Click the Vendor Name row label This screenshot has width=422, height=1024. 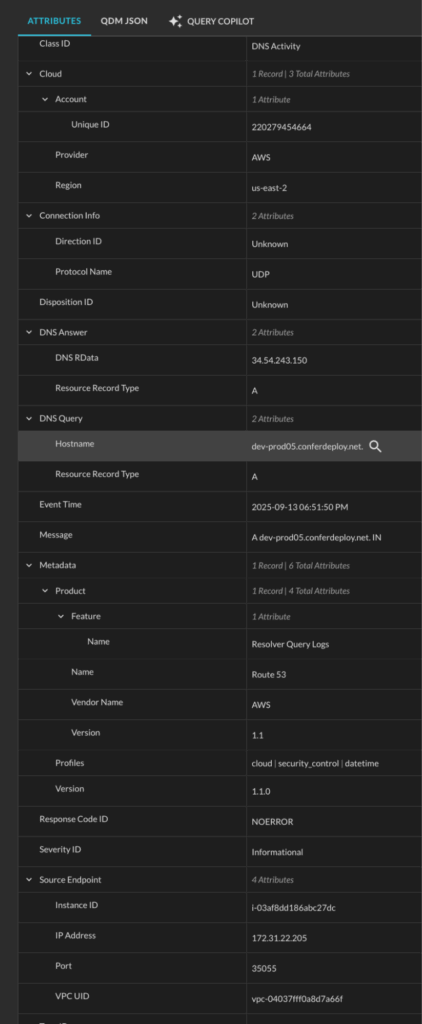(97, 703)
